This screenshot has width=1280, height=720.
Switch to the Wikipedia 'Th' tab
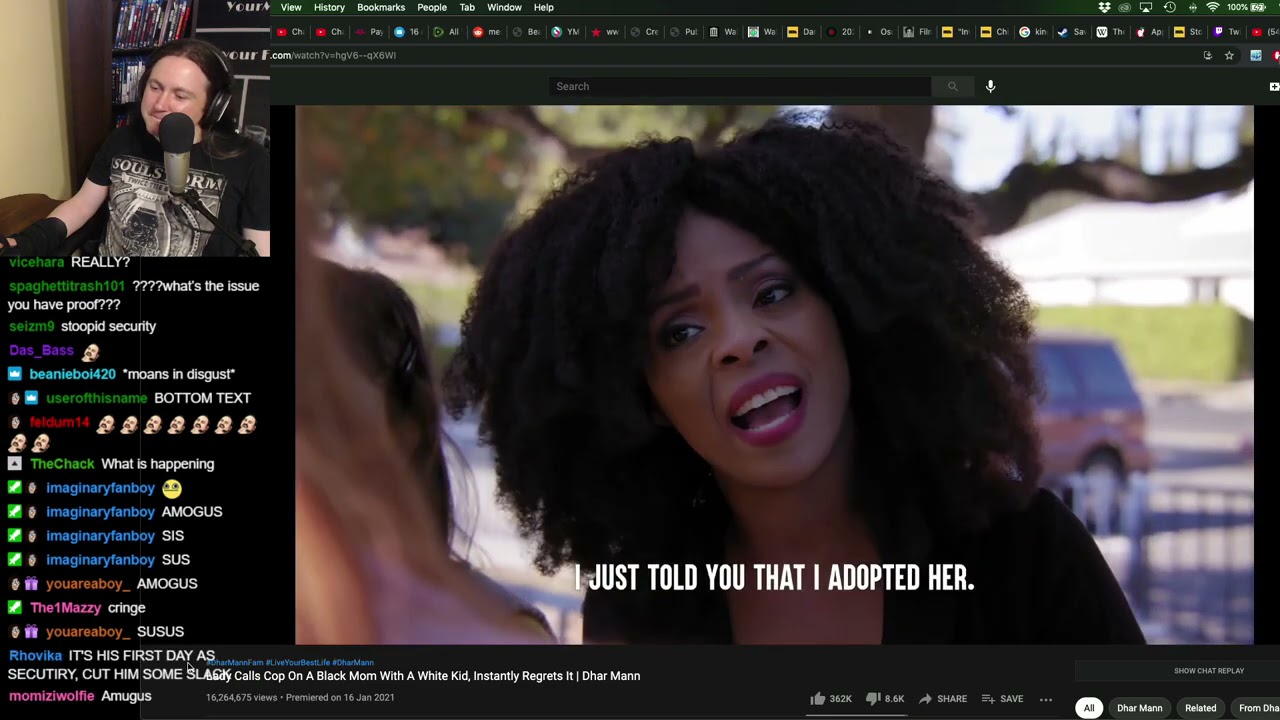click(1110, 32)
